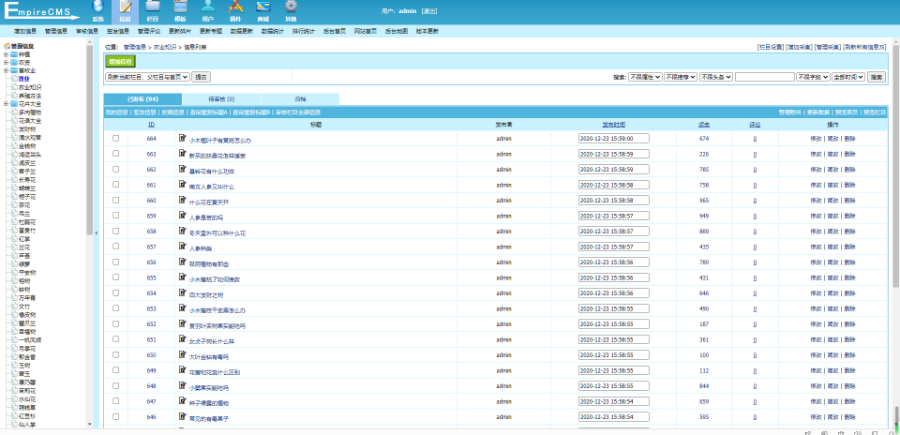Open the 不限推荐 search dropdown
900x435 pixels.
(x=681, y=76)
